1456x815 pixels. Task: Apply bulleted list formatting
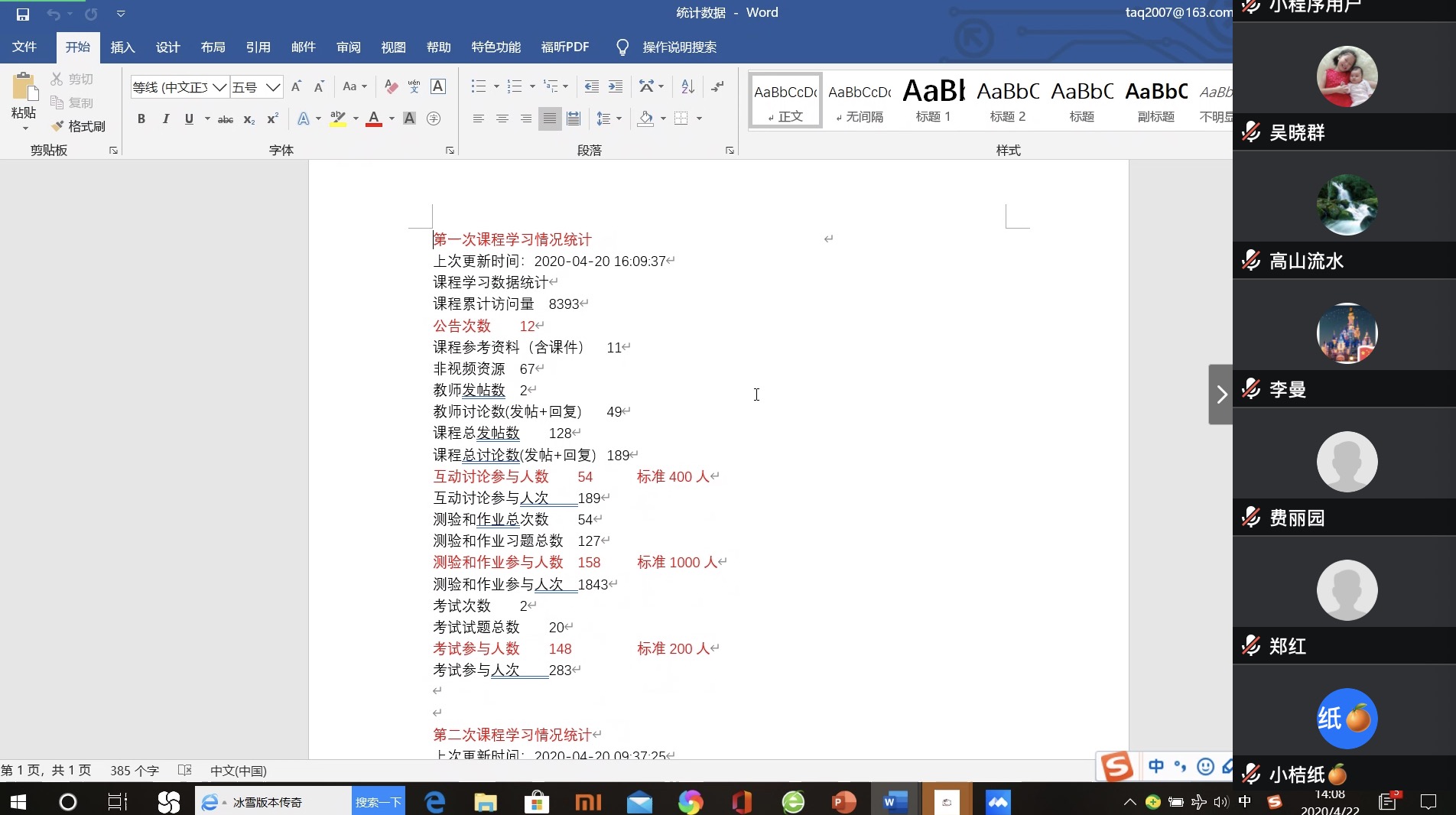479,86
